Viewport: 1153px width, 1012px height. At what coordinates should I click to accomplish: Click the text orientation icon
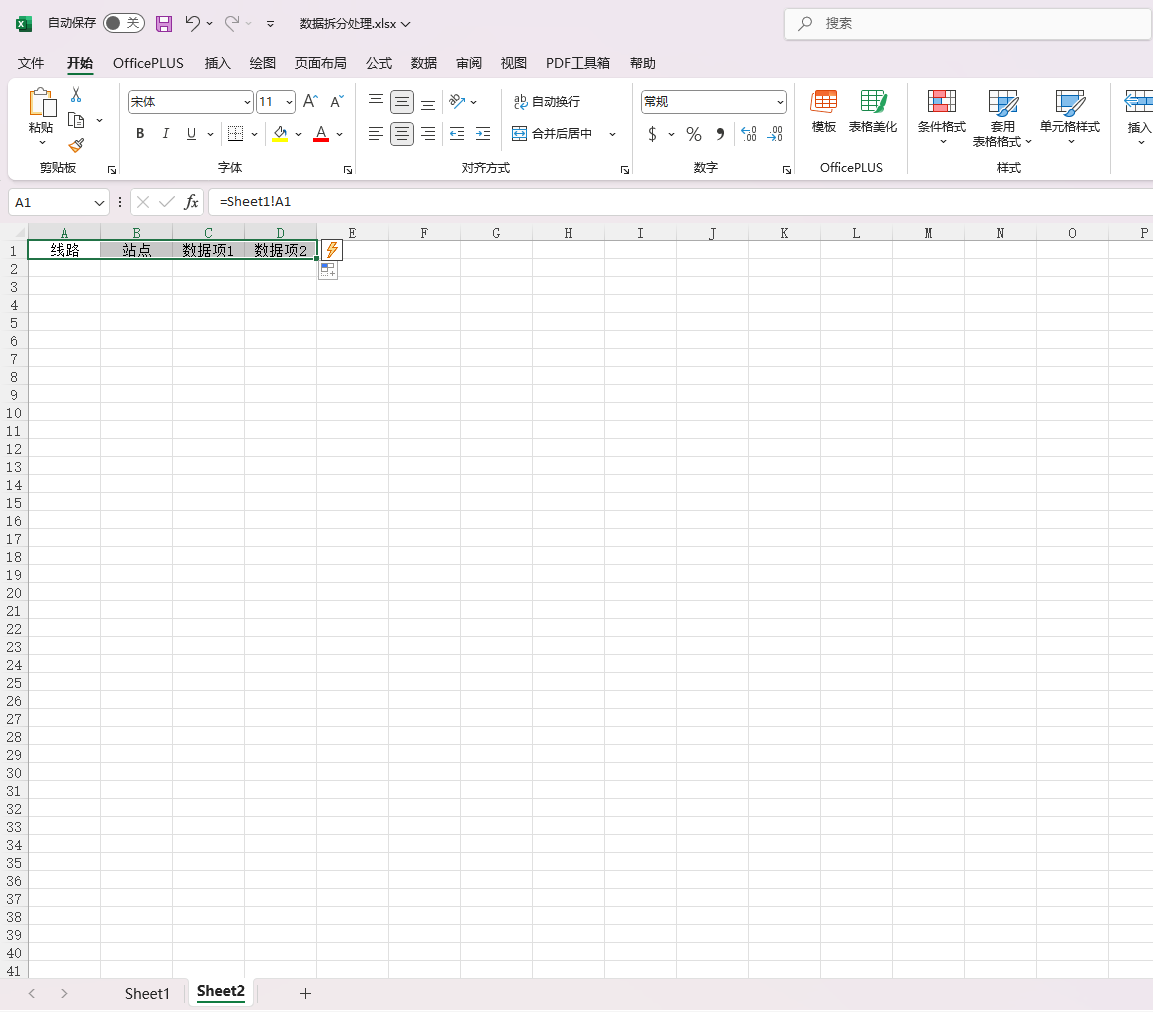coord(457,101)
